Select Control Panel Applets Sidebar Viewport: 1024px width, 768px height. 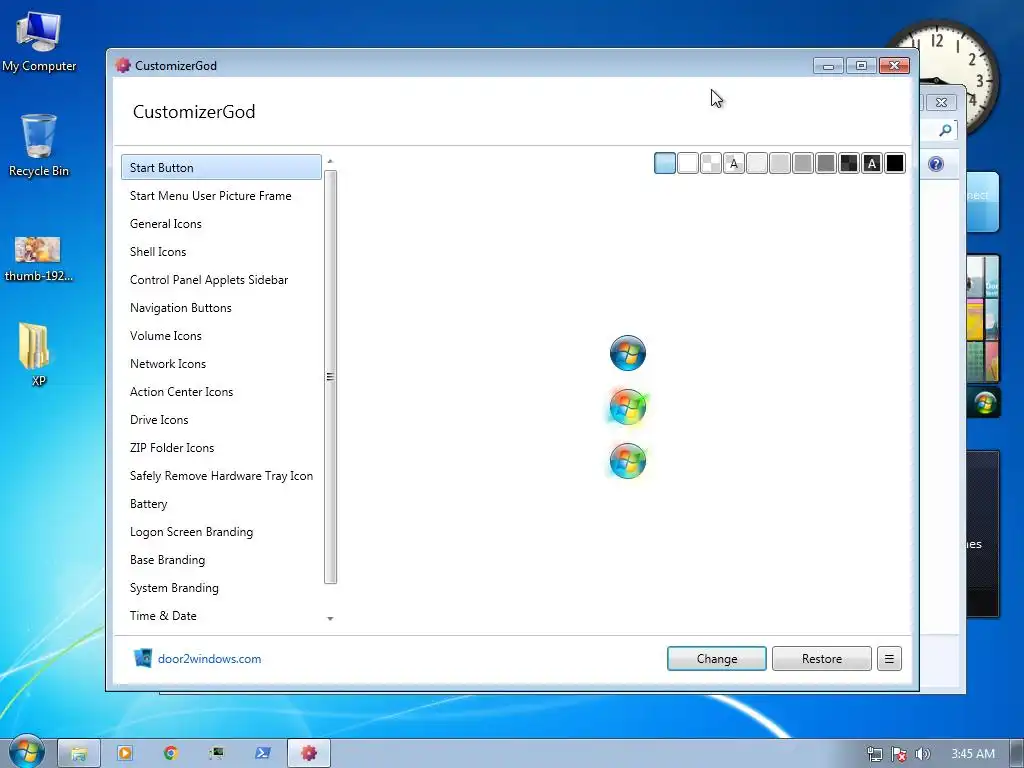click(221, 280)
